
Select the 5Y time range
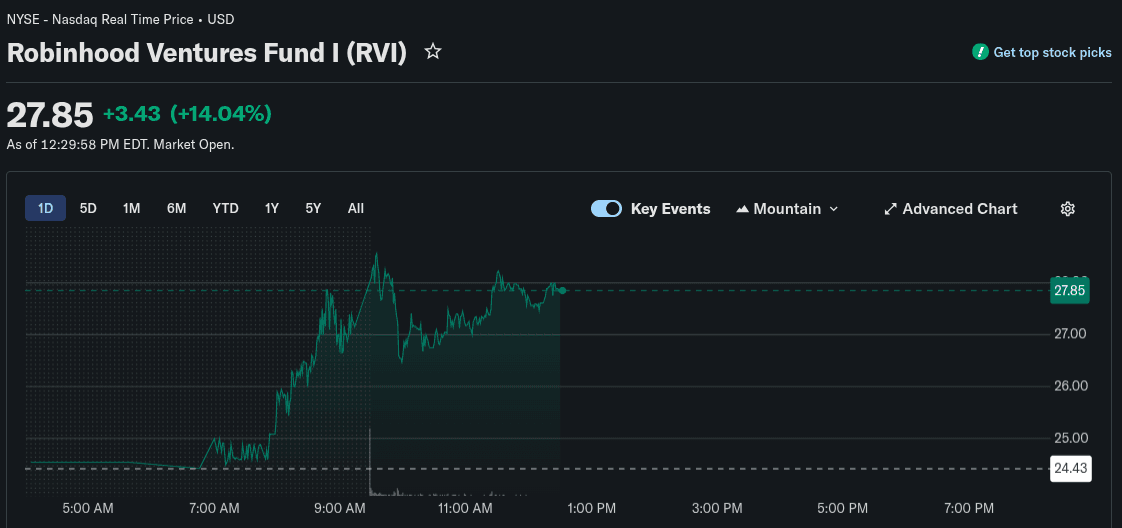pyautogui.click(x=313, y=208)
